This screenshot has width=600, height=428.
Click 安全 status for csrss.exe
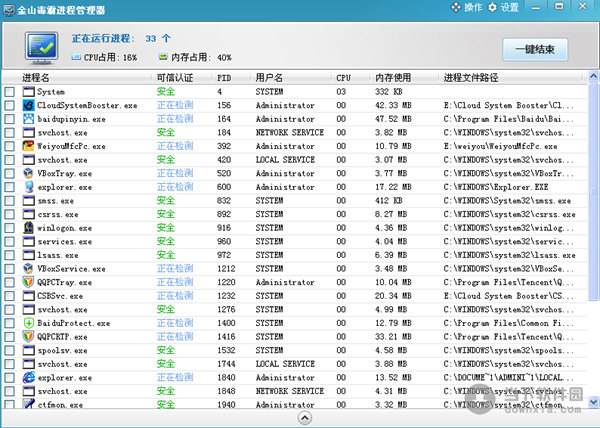coord(166,214)
